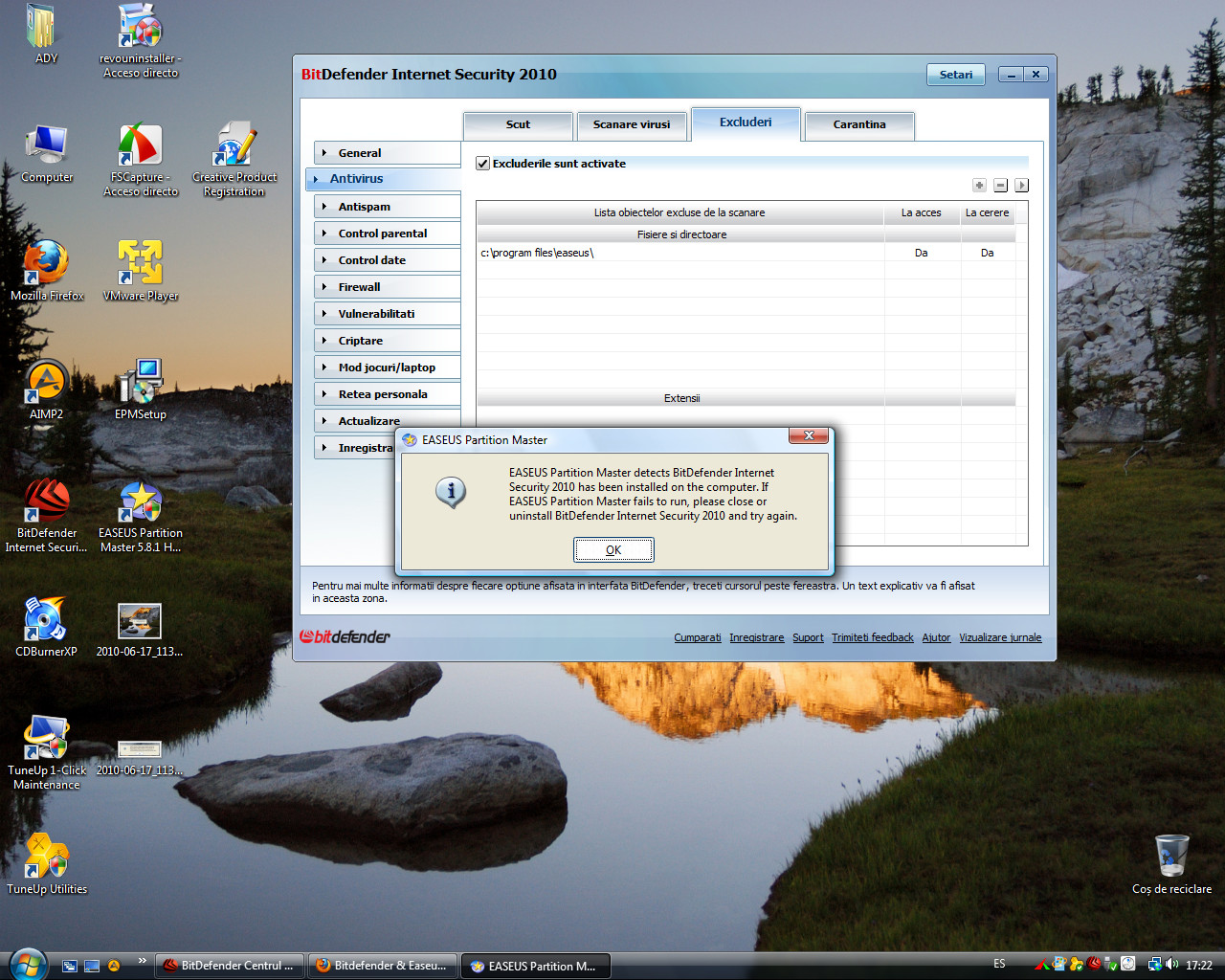Click the red BitDefender tray icon
The height and width of the screenshot is (980, 1225).
(x=1094, y=965)
